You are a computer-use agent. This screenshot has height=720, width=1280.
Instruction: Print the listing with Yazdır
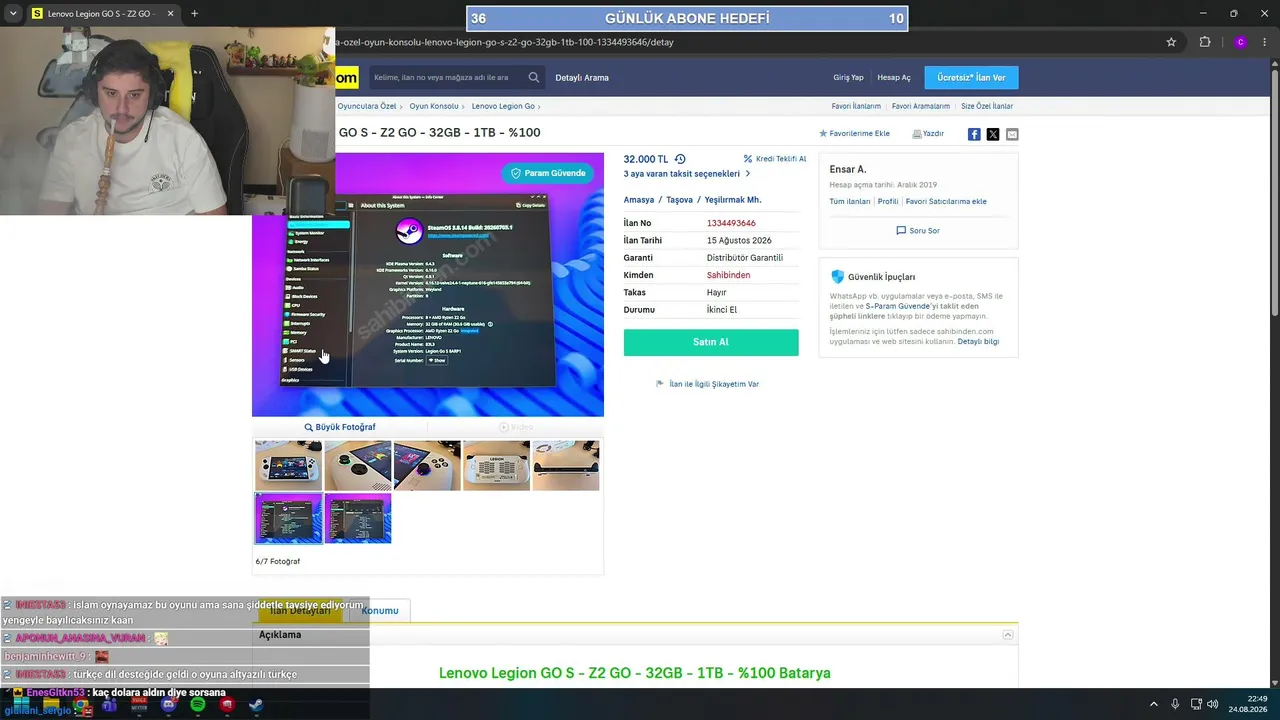pos(928,133)
